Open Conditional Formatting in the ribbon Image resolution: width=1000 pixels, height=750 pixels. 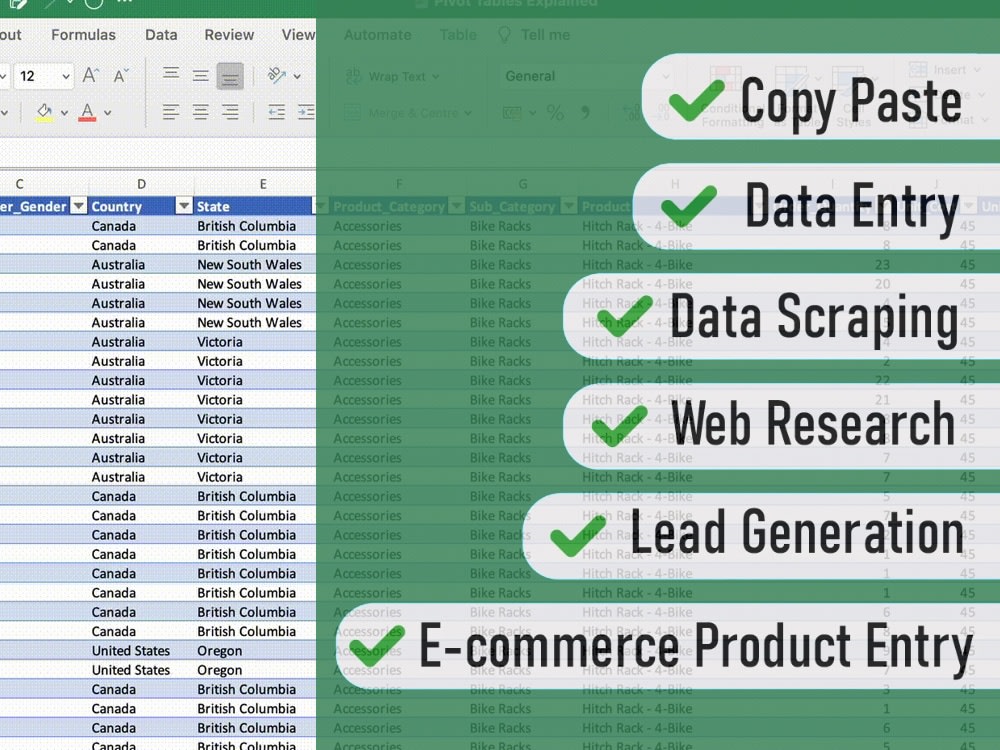tap(732, 96)
